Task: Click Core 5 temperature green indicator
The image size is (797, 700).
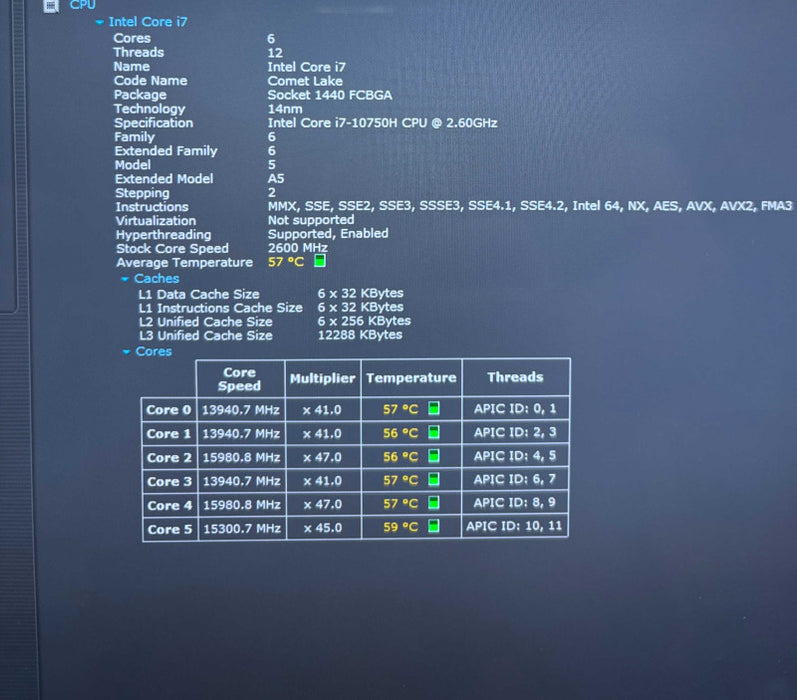Action: [x=434, y=526]
